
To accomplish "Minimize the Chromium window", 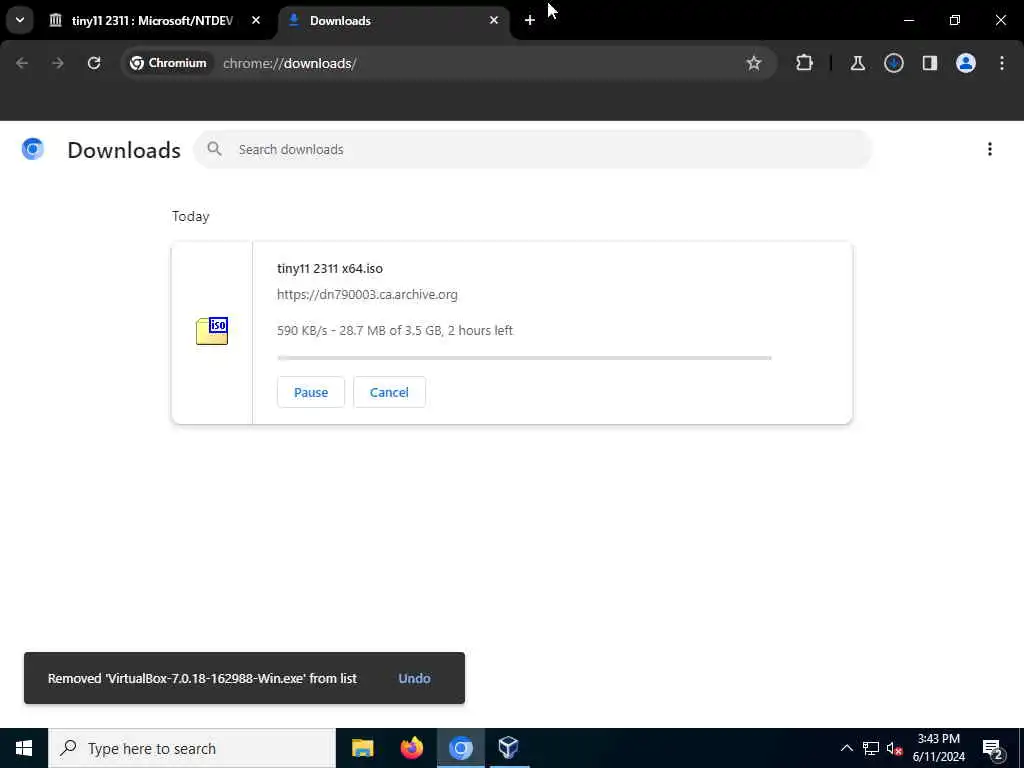I will click(x=909, y=20).
